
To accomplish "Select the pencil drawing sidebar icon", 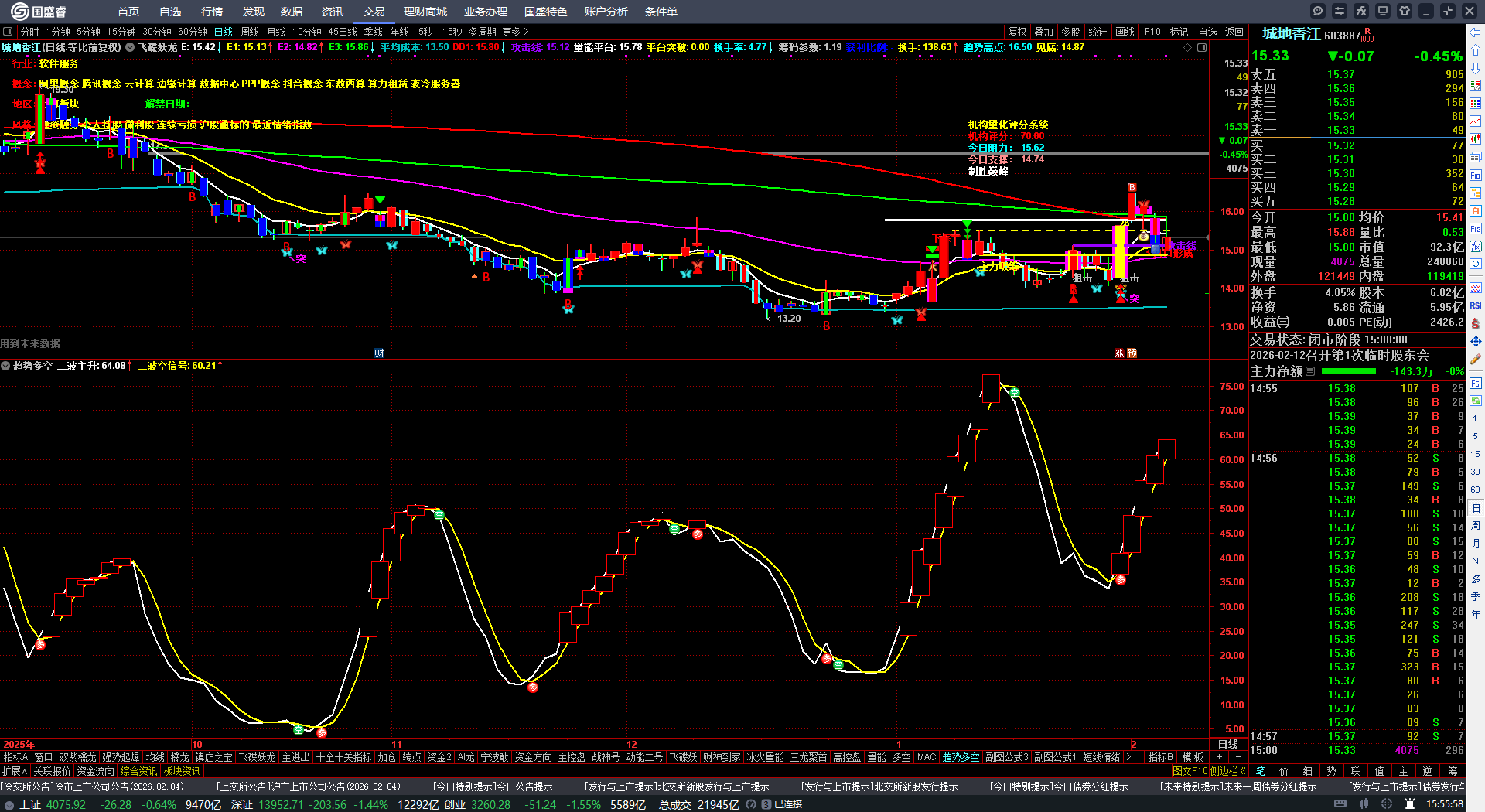I will pyautogui.click(x=1476, y=360).
